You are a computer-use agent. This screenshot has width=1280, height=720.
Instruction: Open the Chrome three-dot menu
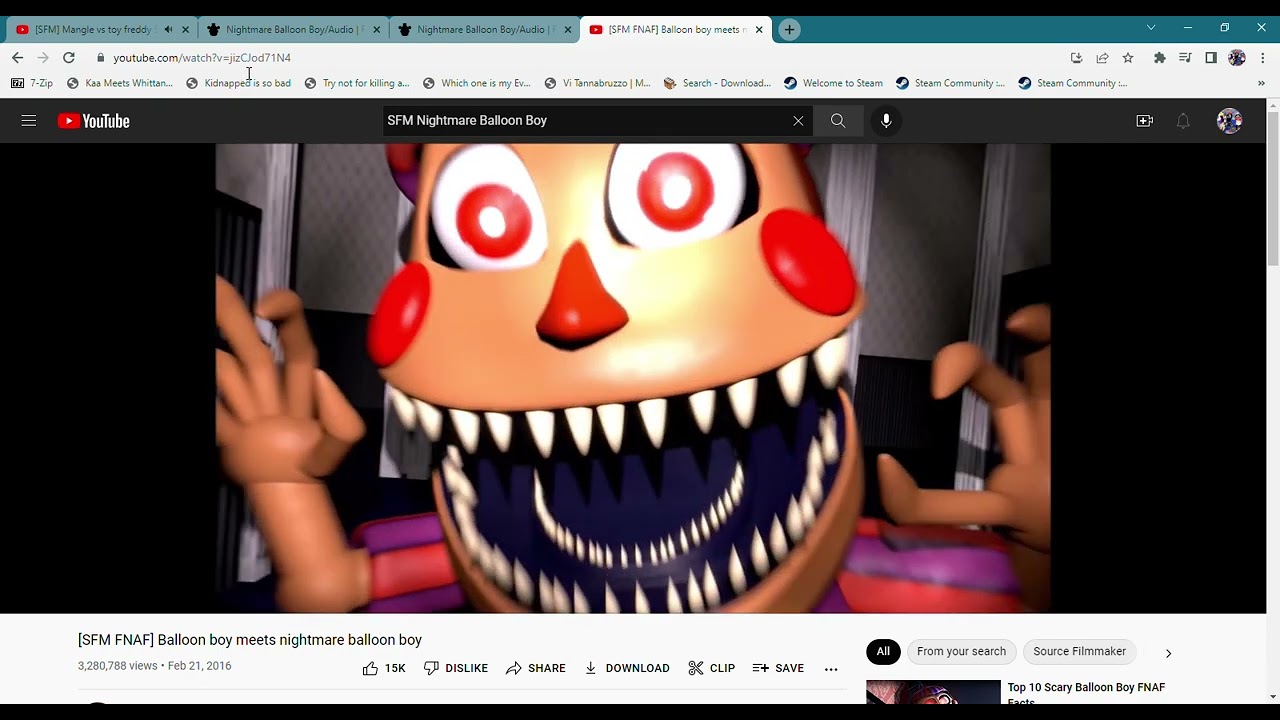coord(1263,58)
